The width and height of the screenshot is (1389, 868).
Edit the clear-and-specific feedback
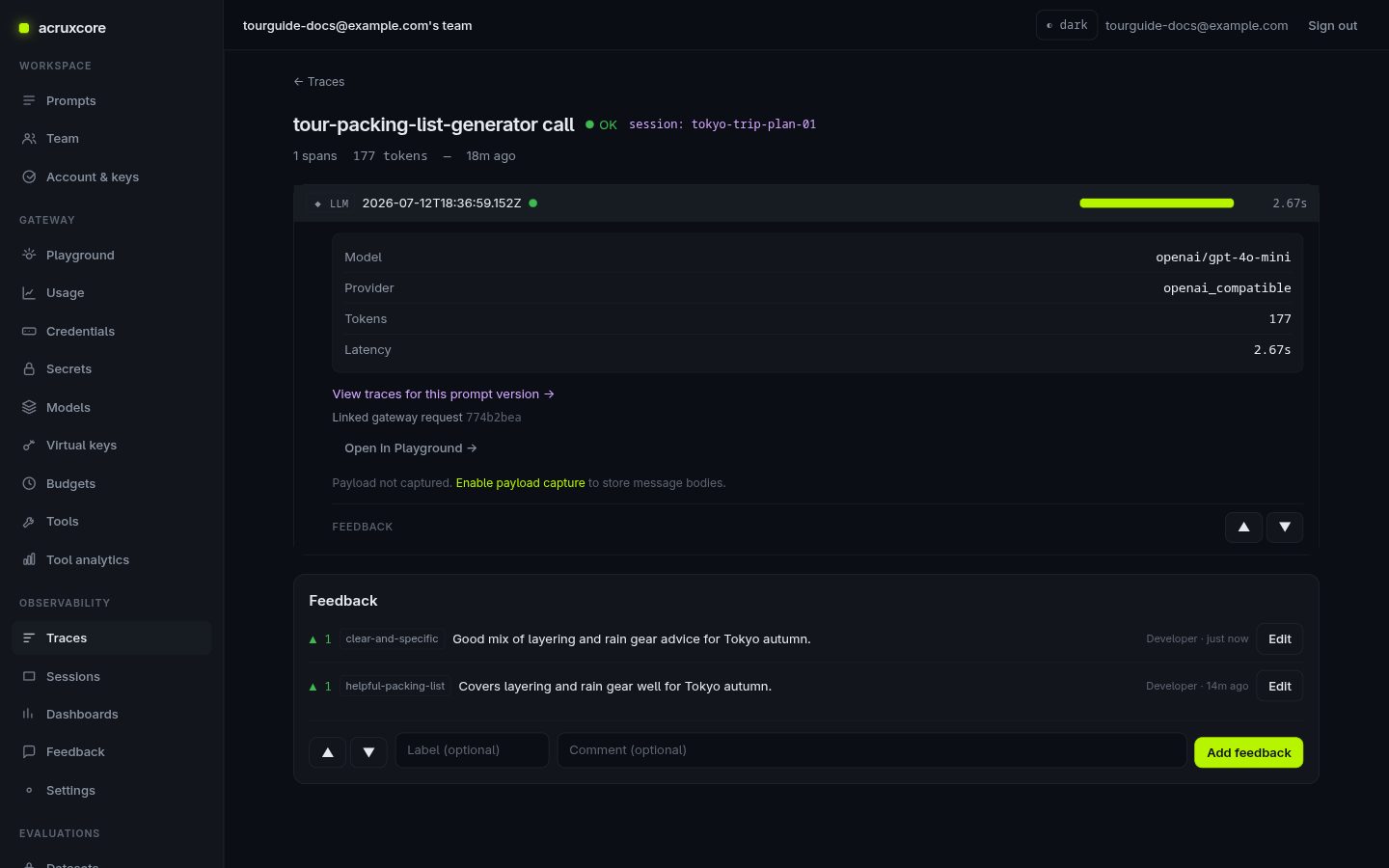click(1280, 639)
